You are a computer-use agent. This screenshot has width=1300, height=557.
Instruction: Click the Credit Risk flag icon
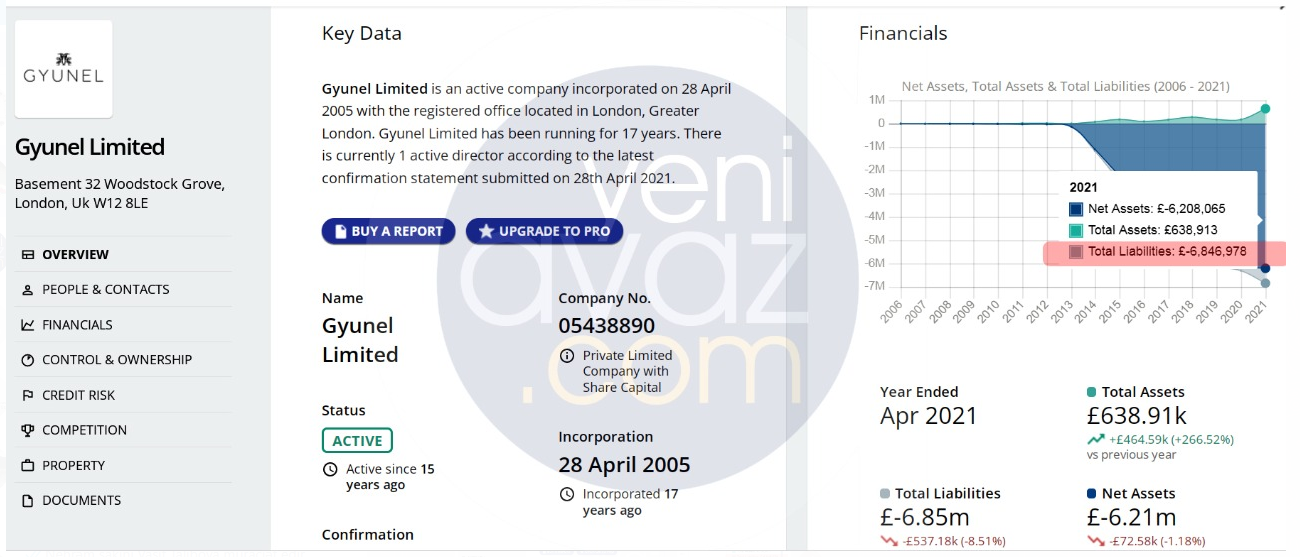click(27, 395)
